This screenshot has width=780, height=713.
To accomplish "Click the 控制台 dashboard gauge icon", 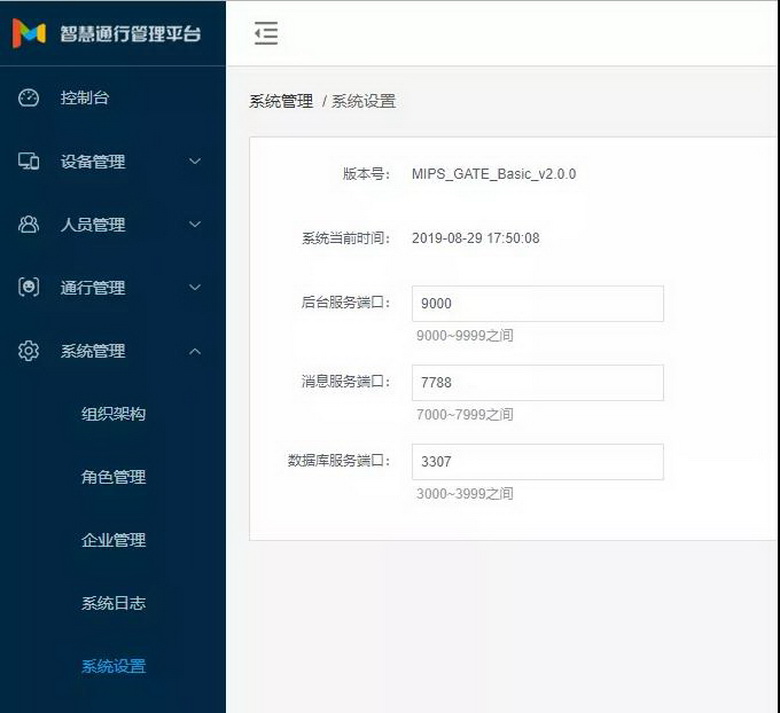I will (29, 98).
